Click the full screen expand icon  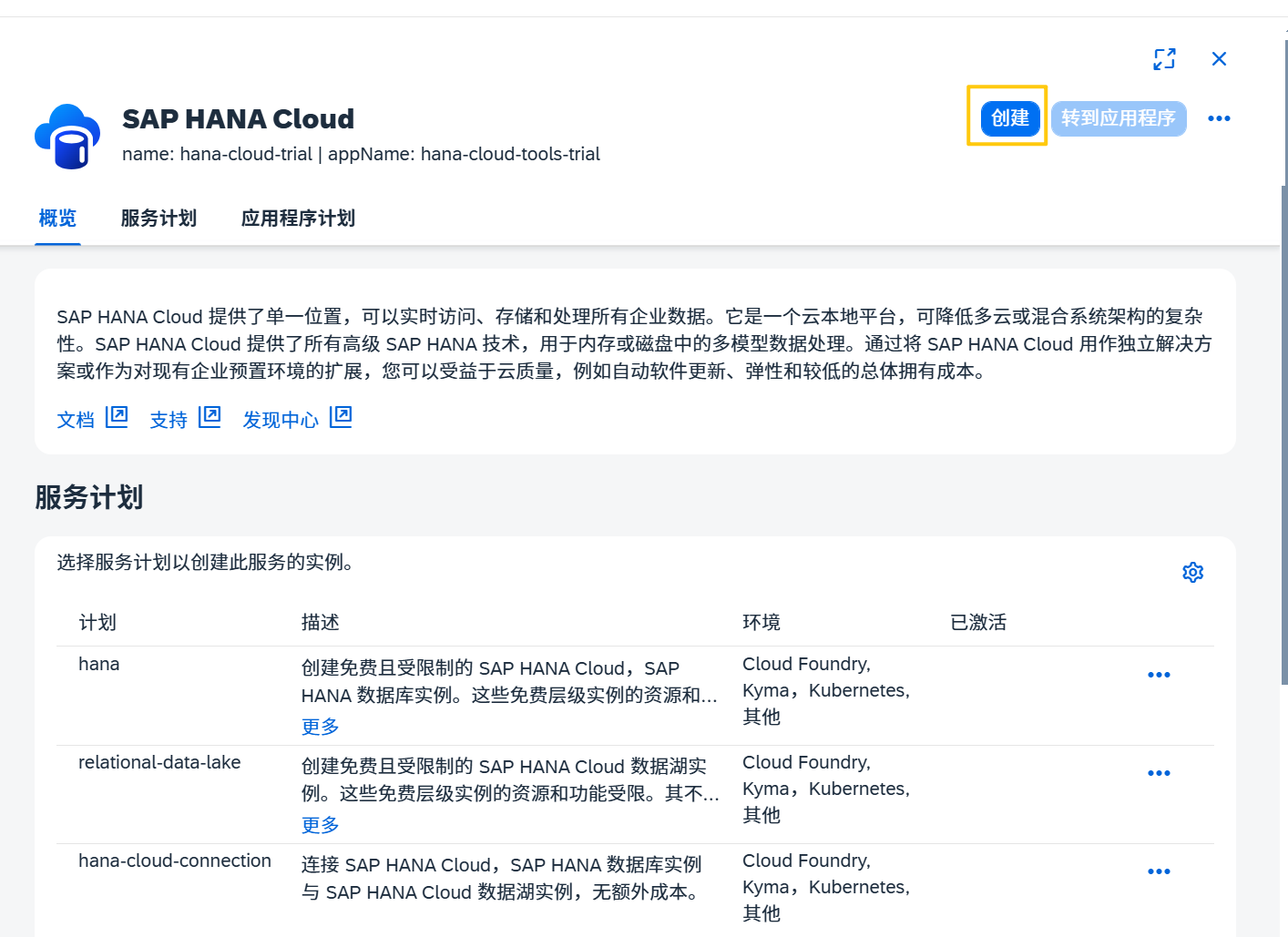(x=1164, y=59)
